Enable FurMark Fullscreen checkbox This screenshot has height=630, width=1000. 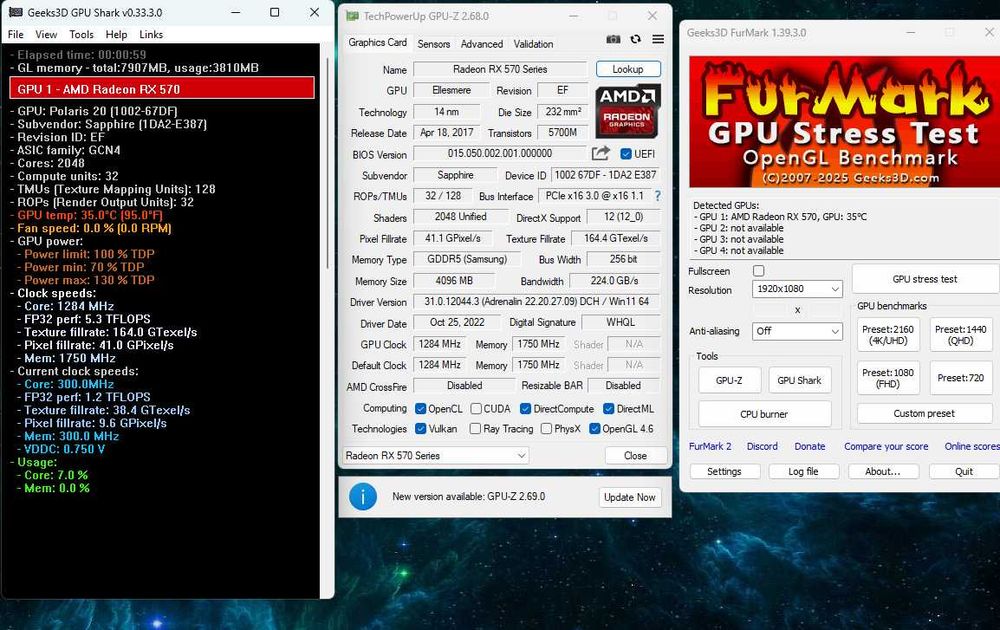[758, 271]
